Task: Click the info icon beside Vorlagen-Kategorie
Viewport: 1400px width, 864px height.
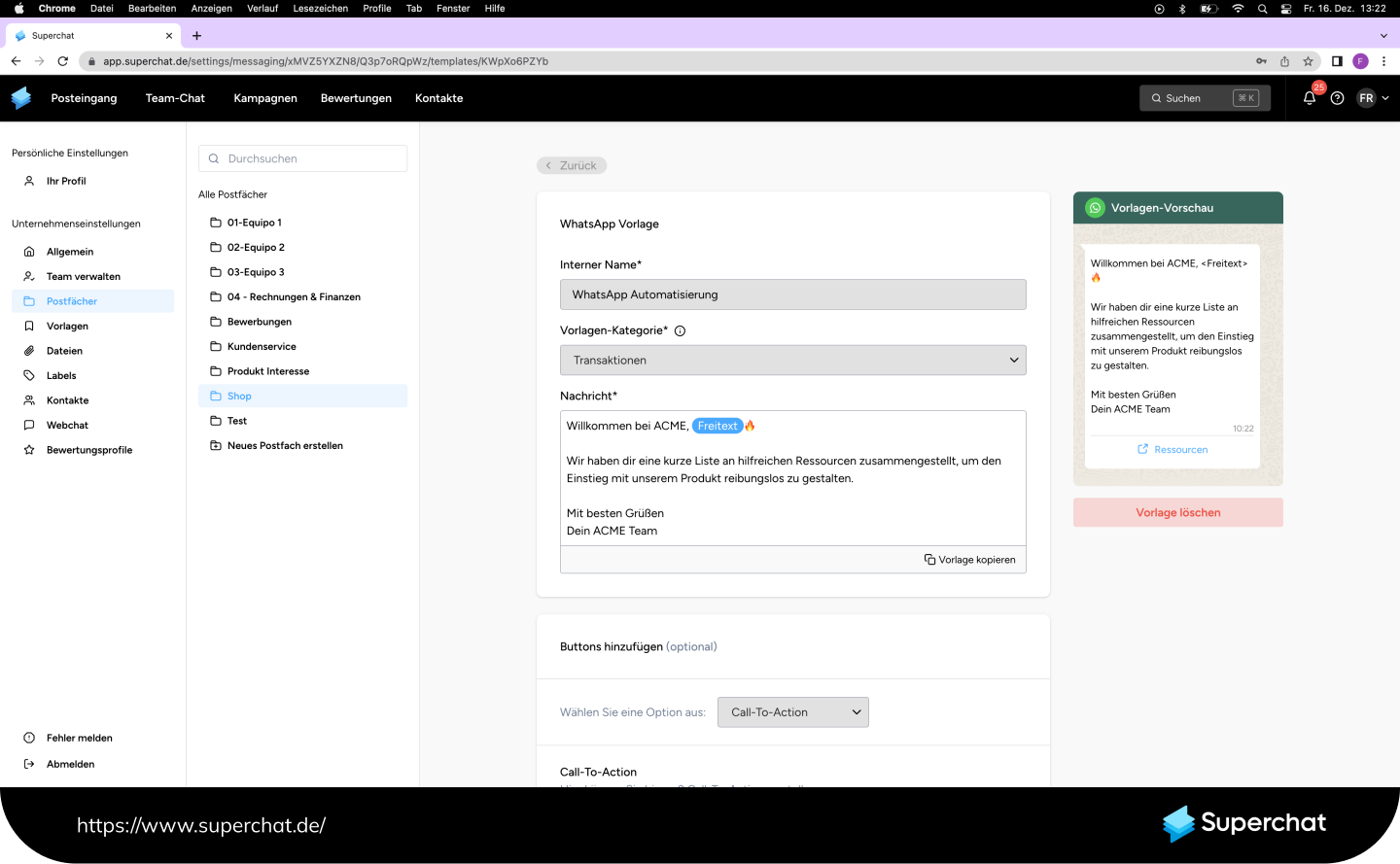Action: [679, 329]
